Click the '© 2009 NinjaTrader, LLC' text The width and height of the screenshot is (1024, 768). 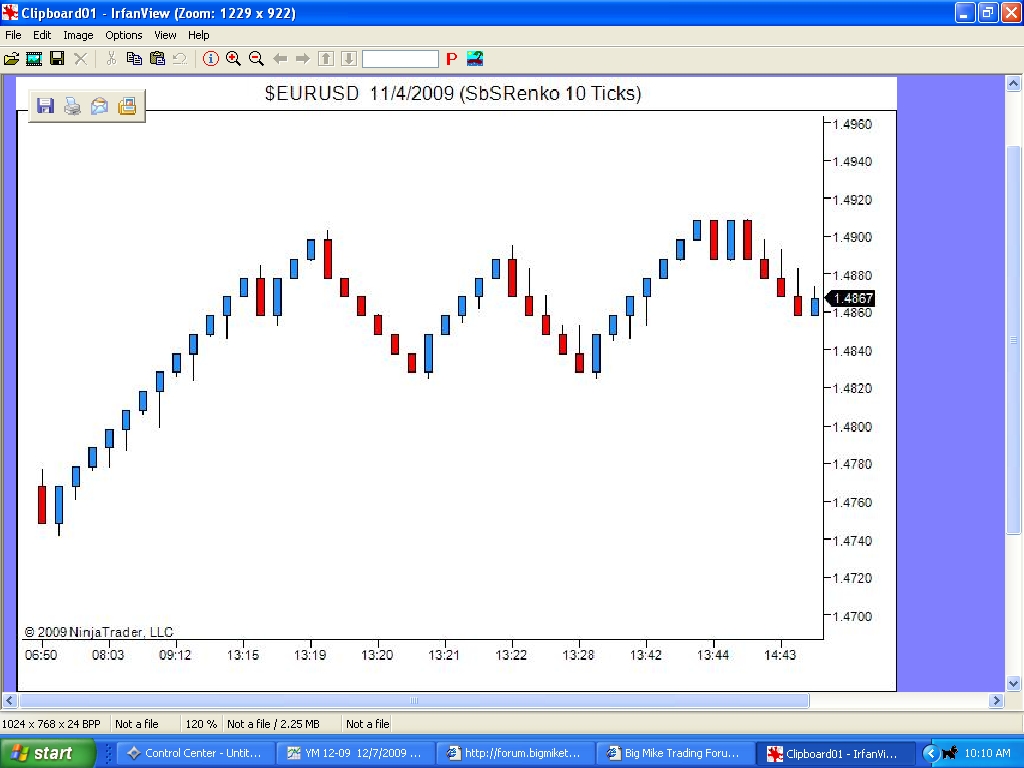[99, 632]
